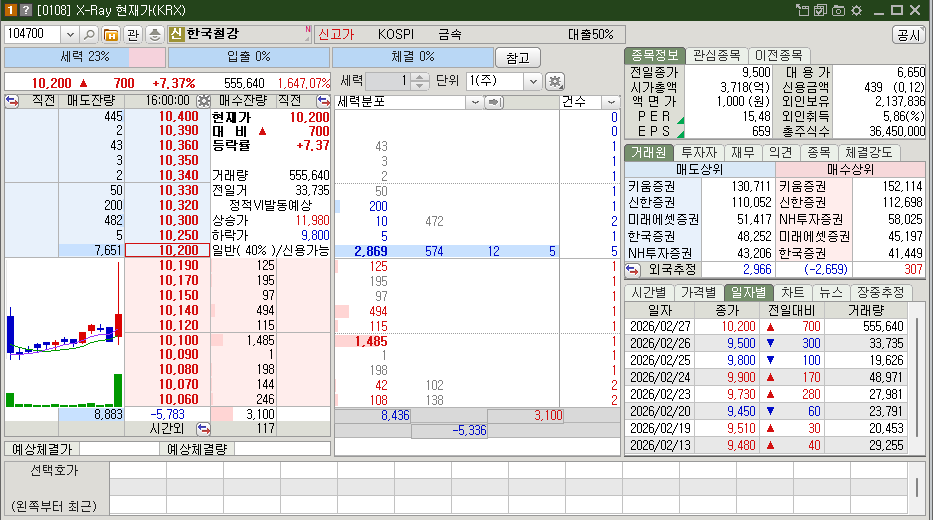Screen dimensions: 933x520
Task: Click the checklist window icon in title bar
Action: pos(821,10)
